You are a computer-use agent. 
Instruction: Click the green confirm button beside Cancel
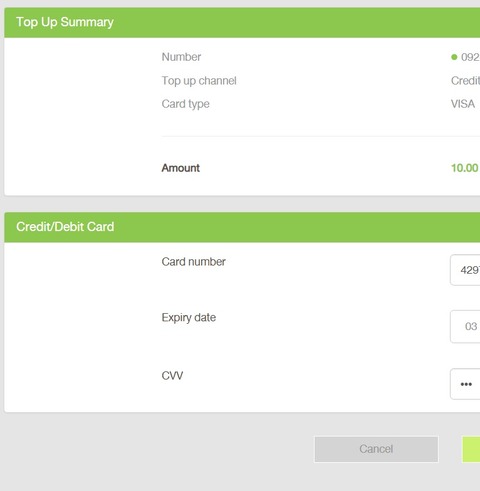click(471, 449)
